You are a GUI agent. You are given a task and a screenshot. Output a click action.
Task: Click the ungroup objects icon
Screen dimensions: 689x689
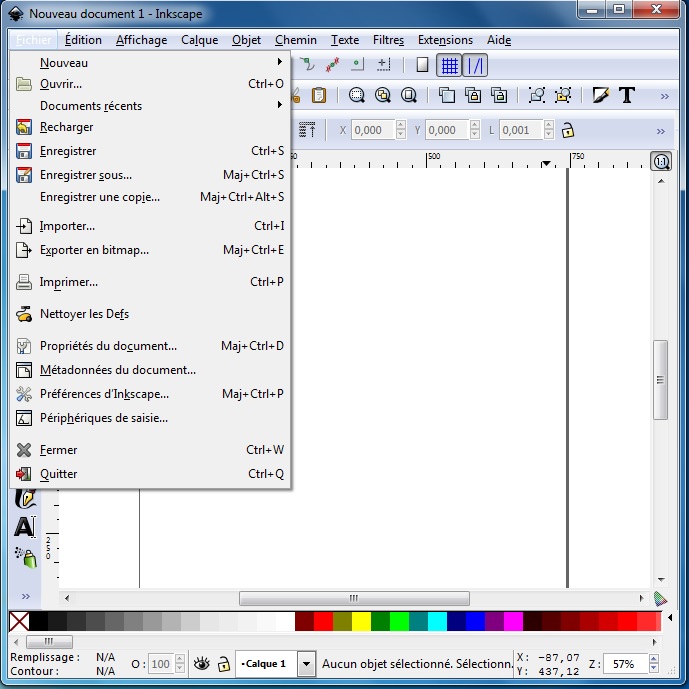563,95
